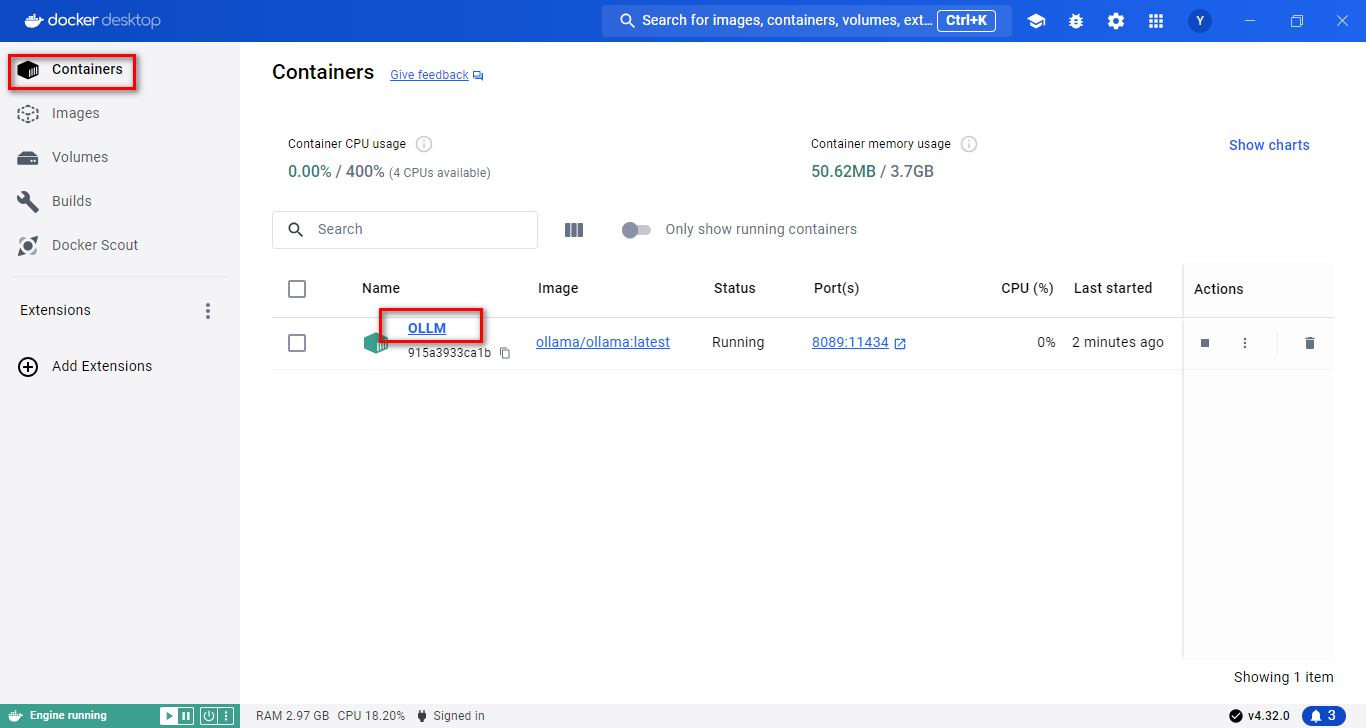Sort by the Port(s) column header

(x=837, y=288)
